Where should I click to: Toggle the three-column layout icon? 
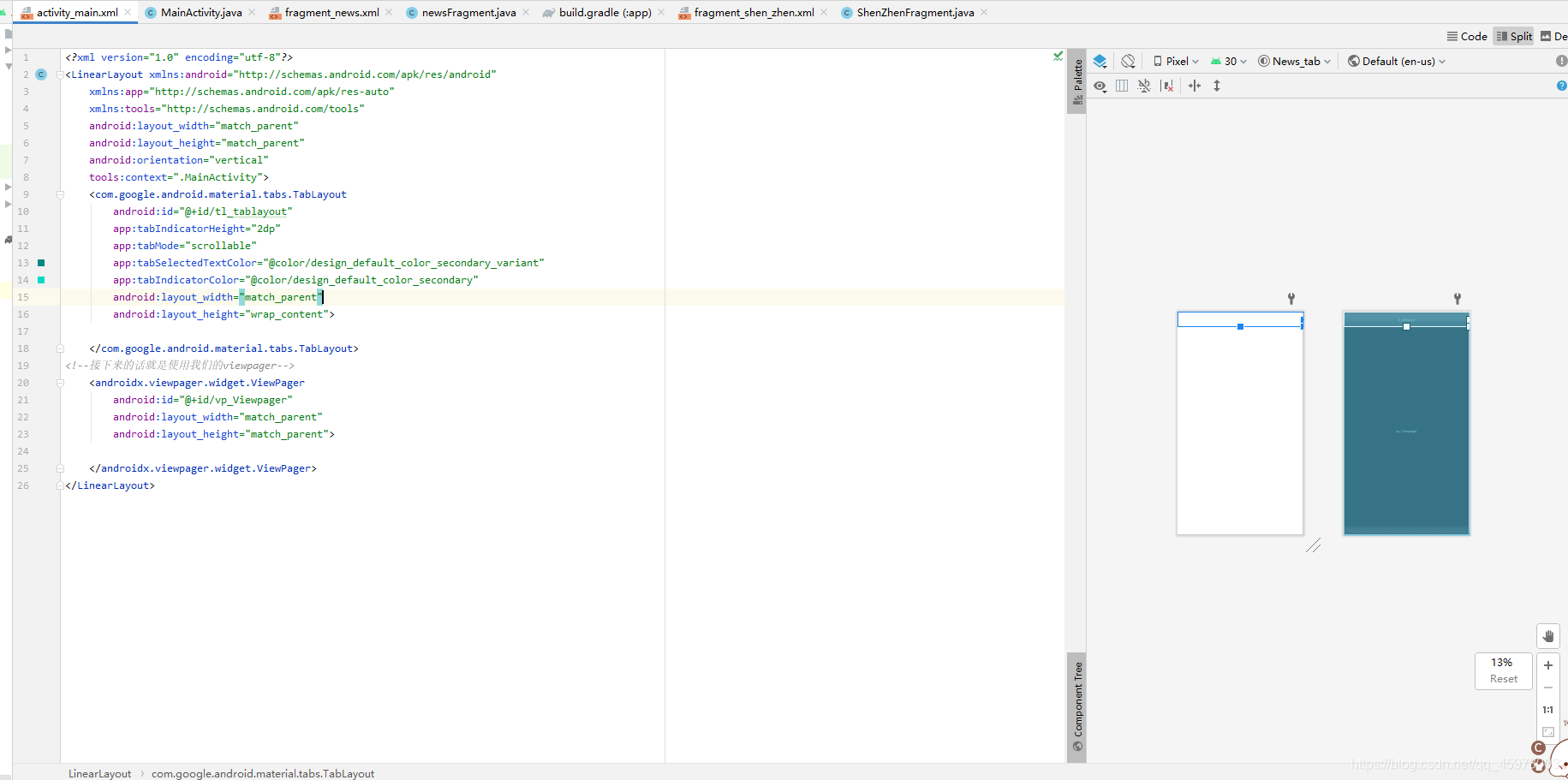coord(1123,86)
